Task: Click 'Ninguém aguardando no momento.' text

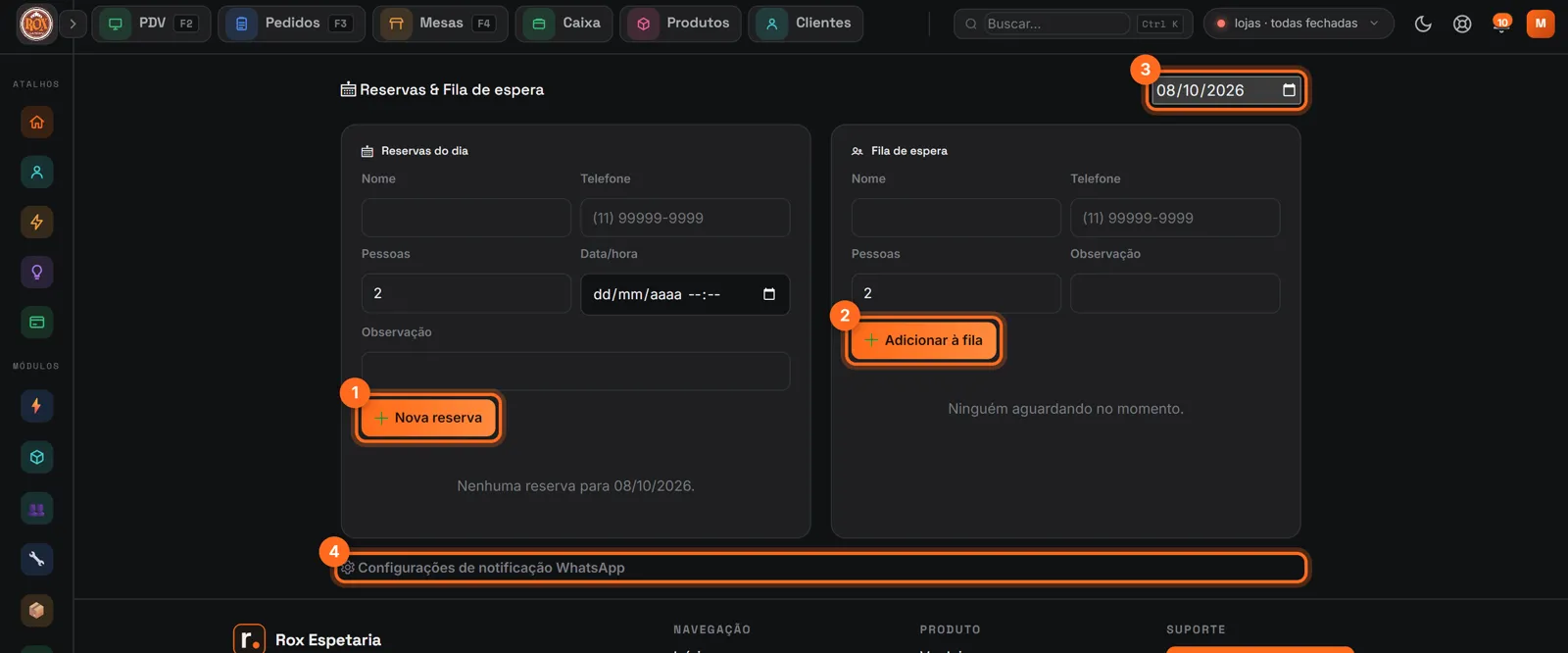Action: click(x=1065, y=409)
